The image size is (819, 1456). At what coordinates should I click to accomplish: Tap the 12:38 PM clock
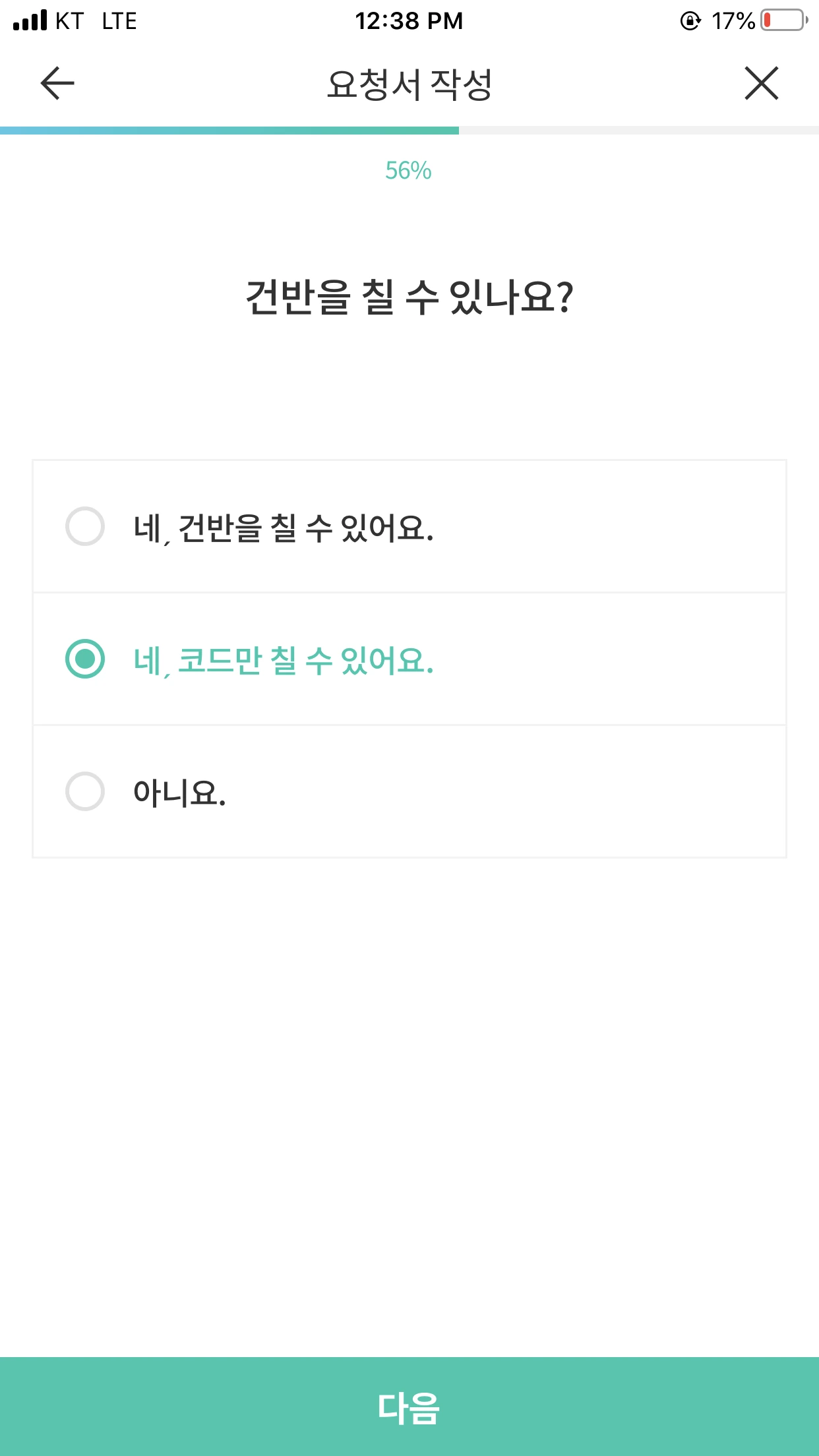click(409, 21)
